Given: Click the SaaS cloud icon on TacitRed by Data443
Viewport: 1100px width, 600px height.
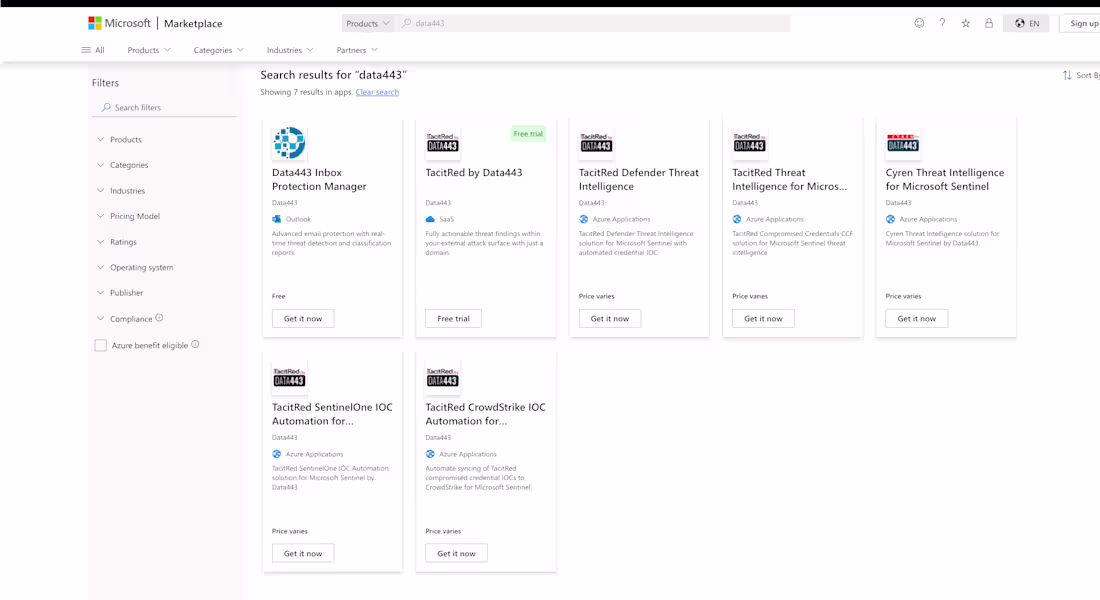Looking at the screenshot, I should (428, 219).
